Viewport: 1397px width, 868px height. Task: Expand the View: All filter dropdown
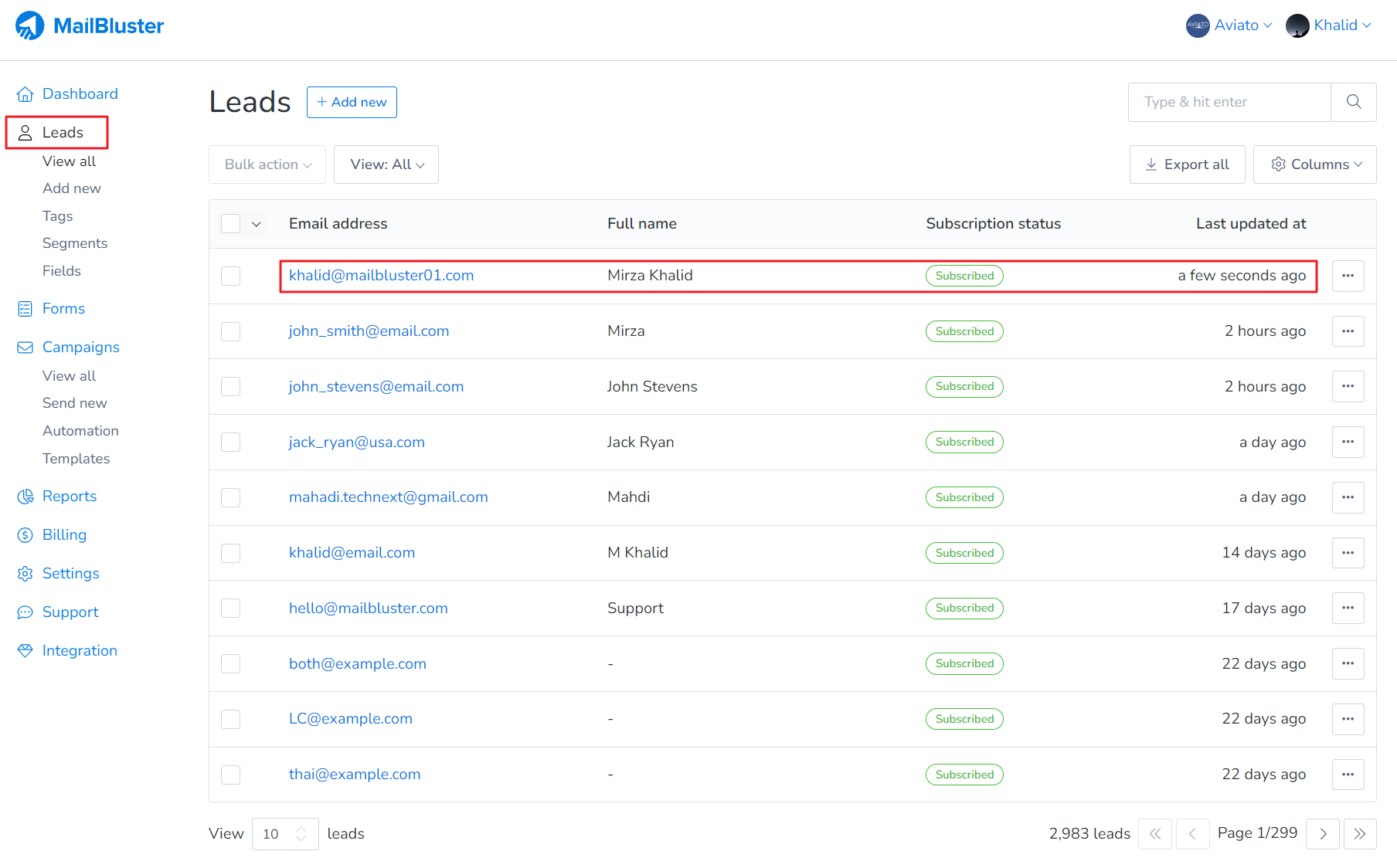[x=386, y=164]
